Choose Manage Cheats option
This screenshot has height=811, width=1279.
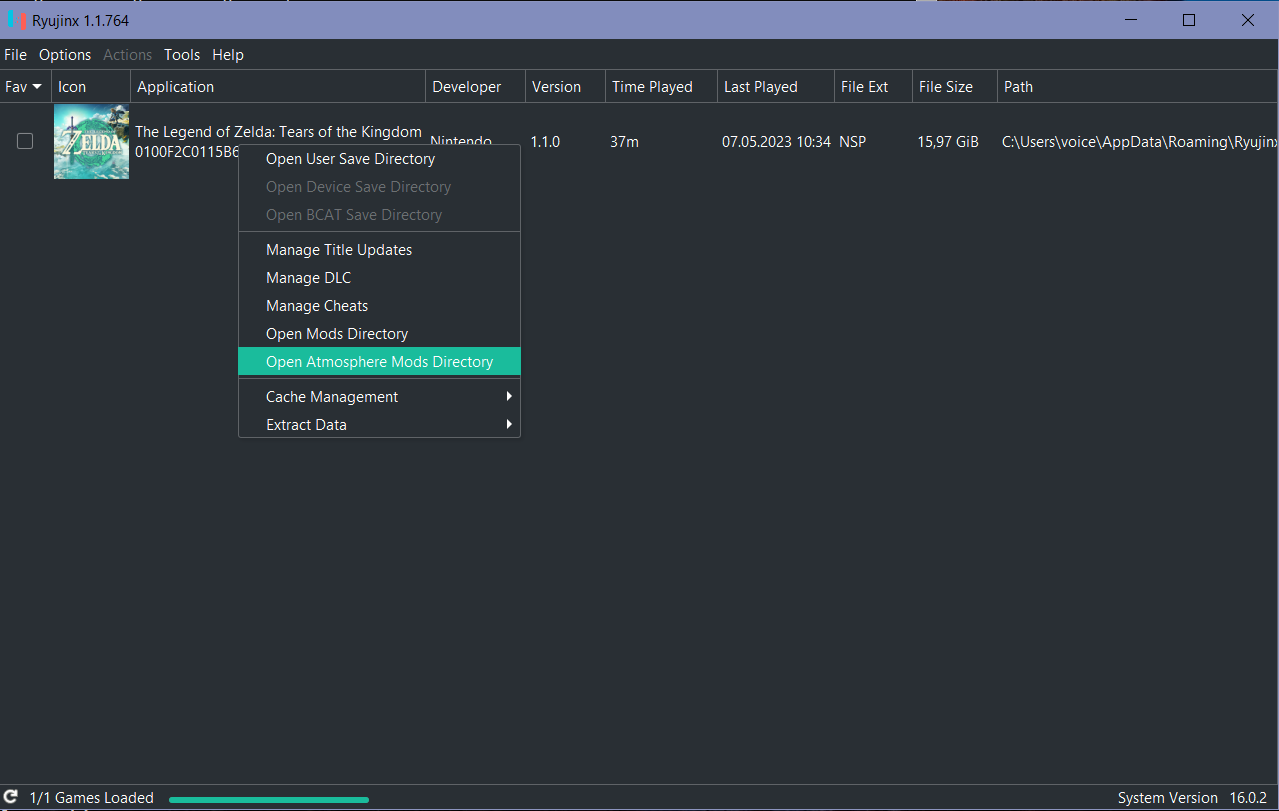tap(379, 306)
